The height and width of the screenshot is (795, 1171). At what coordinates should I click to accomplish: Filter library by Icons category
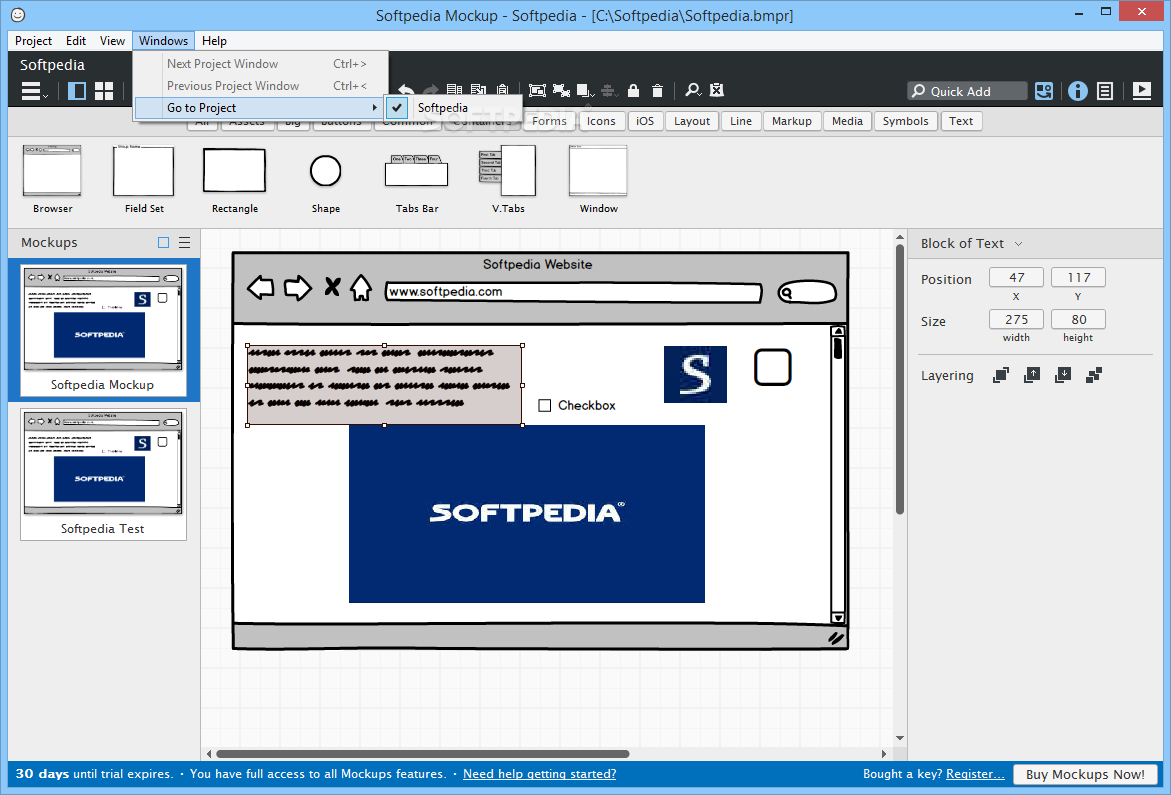(x=601, y=121)
